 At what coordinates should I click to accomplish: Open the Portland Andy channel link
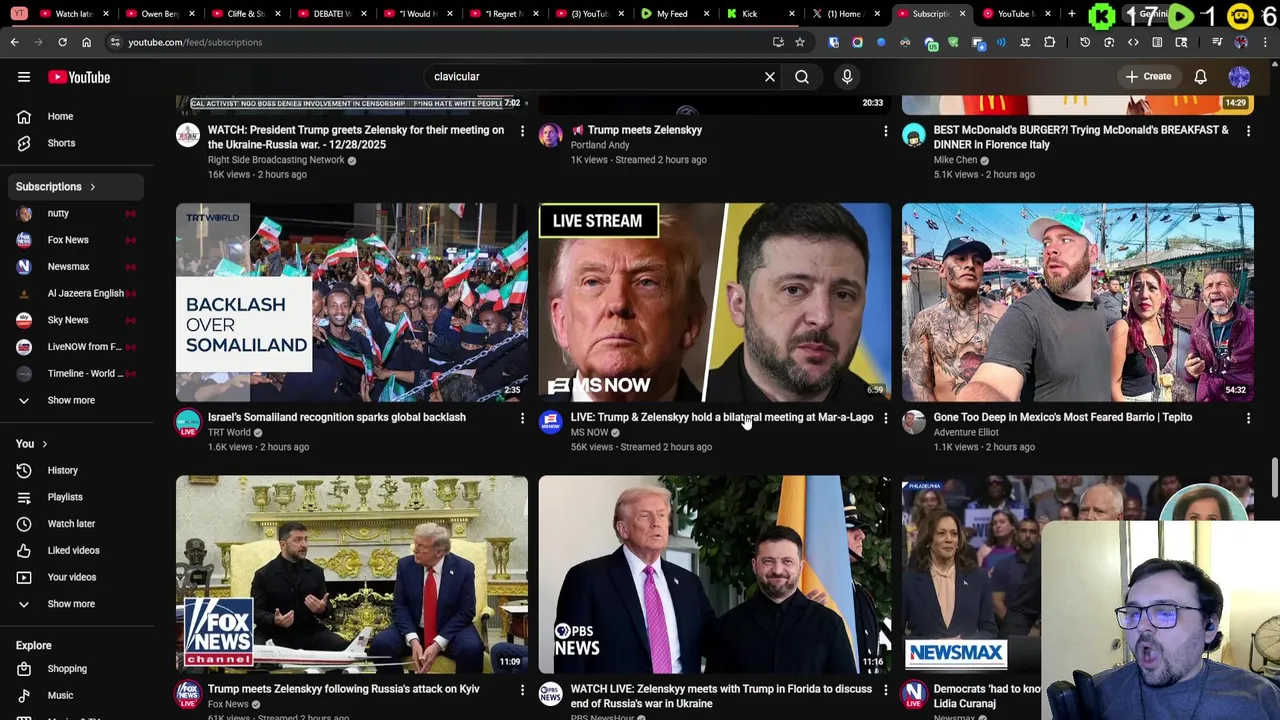point(600,145)
